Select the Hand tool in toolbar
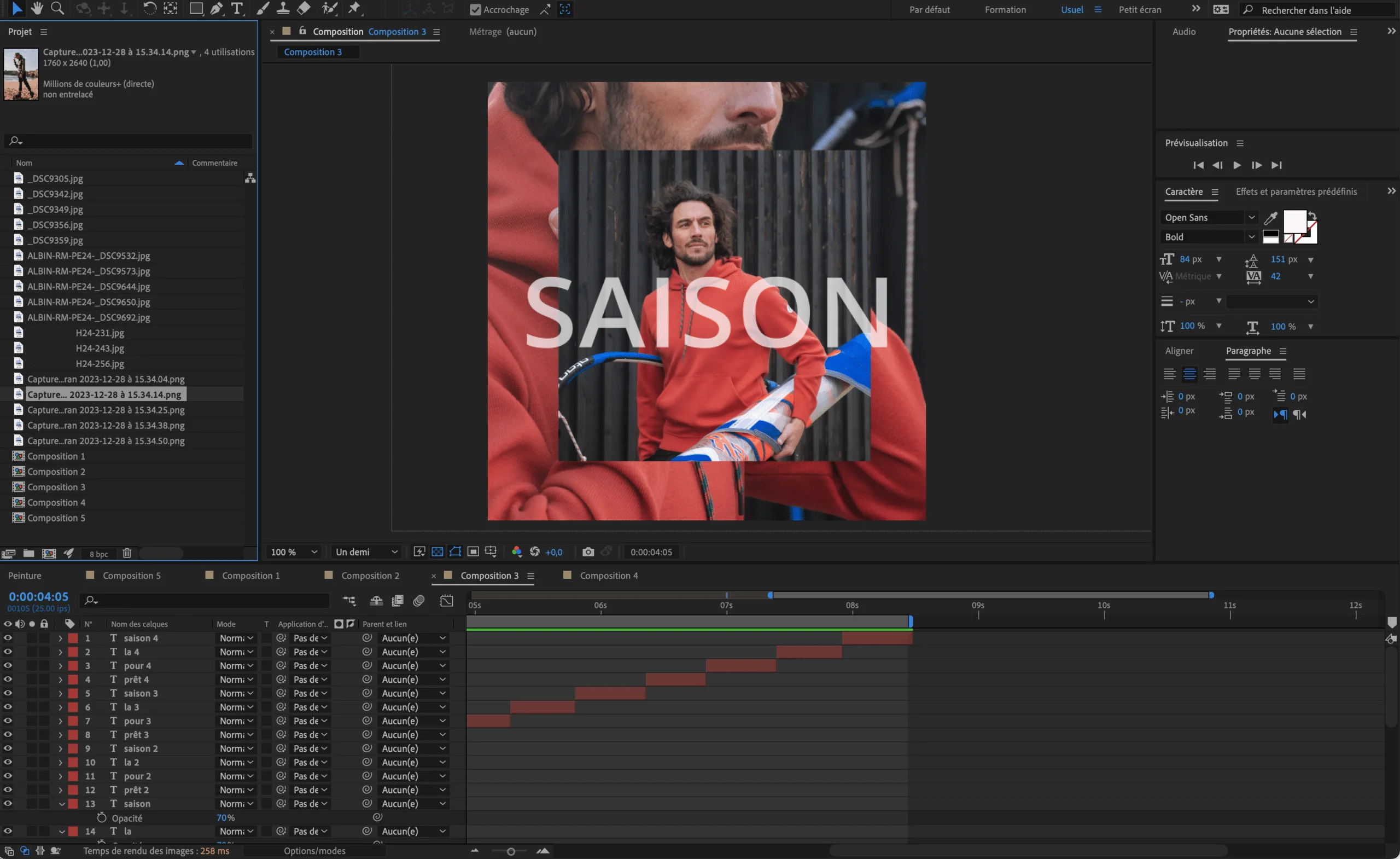The width and height of the screenshot is (1400, 859). pyautogui.click(x=37, y=9)
